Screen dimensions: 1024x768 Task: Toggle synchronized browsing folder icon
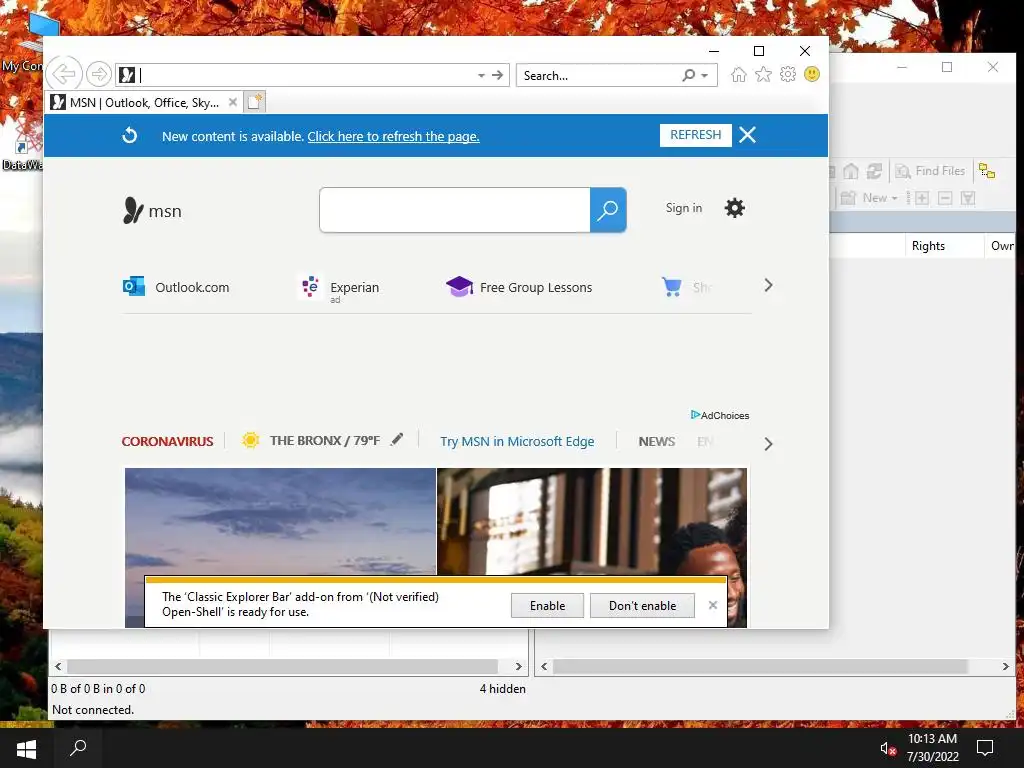[x=987, y=171]
